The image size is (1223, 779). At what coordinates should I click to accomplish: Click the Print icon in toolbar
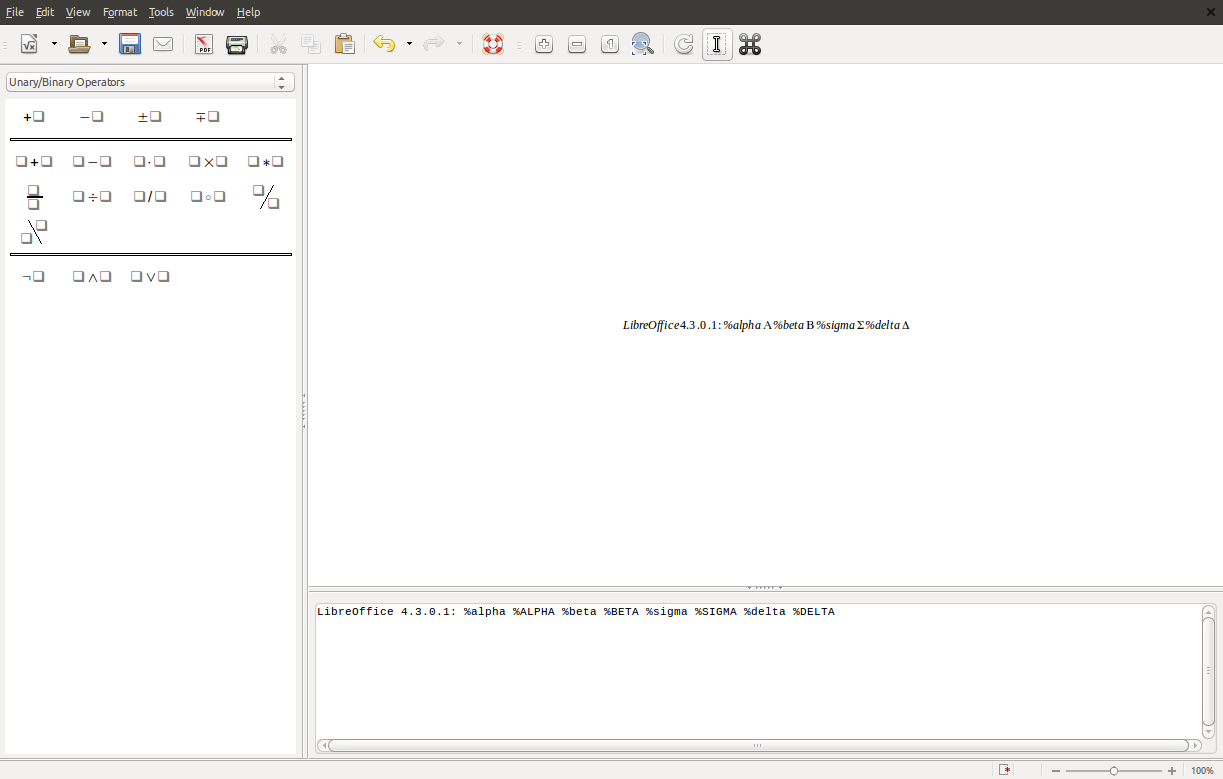[237, 44]
